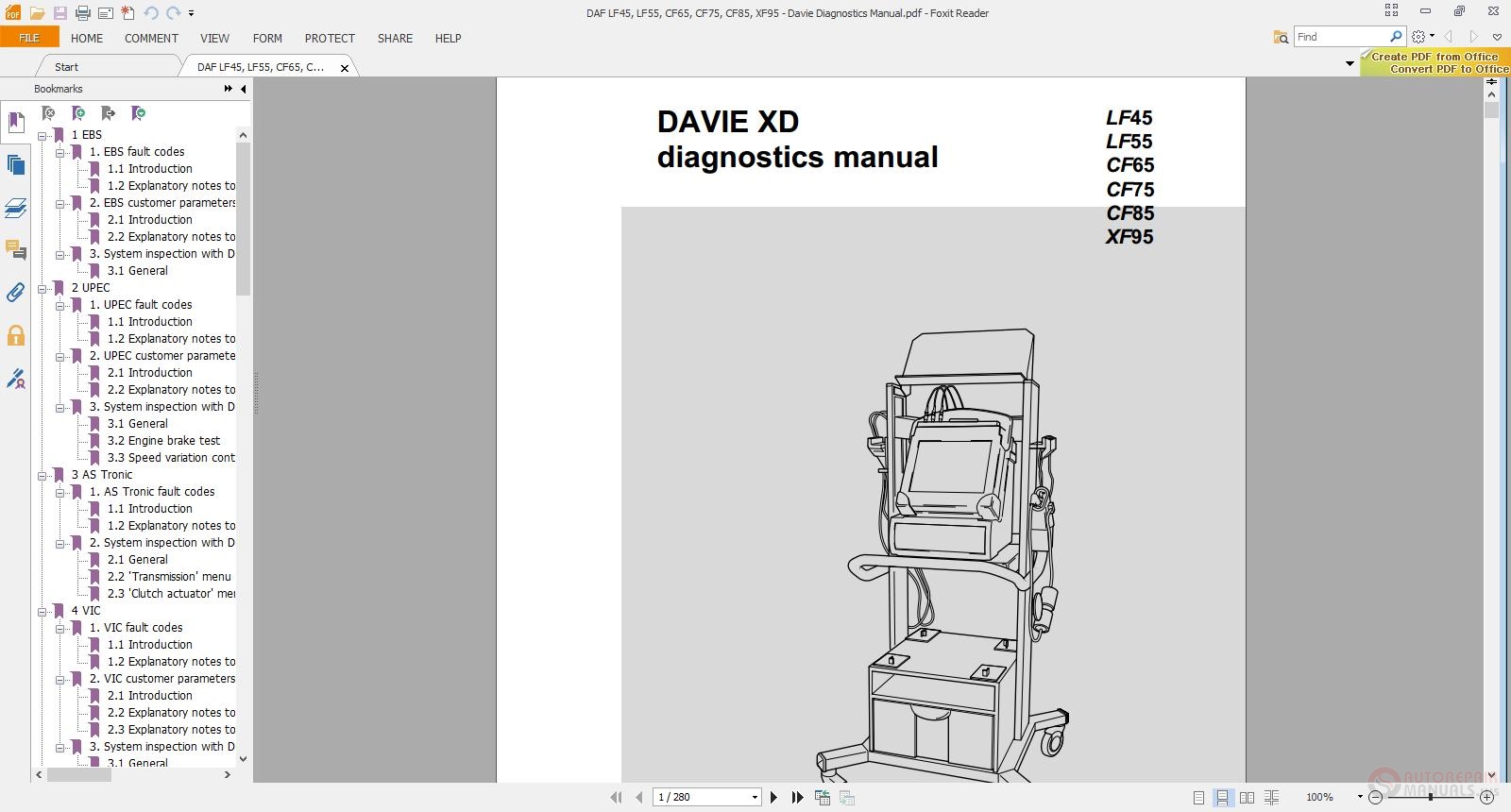Screen dimensions: 1511x812
Task: Email the document with the envelope icon
Action: (x=105, y=13)
